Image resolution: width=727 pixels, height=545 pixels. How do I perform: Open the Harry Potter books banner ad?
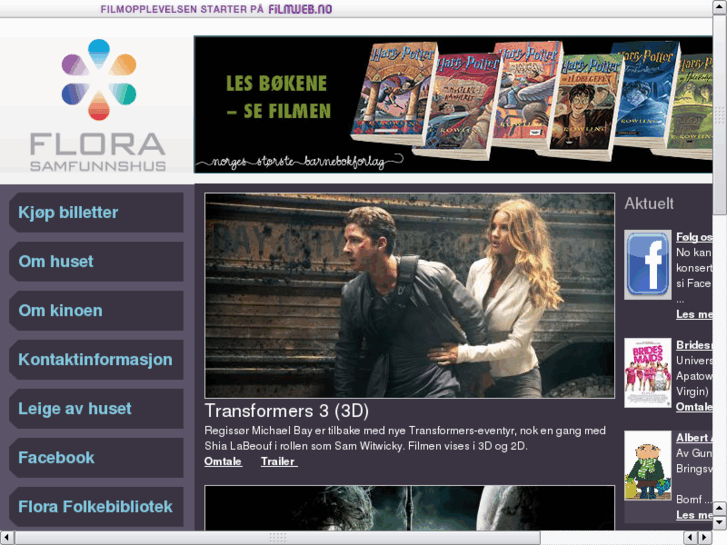point(453,104)
